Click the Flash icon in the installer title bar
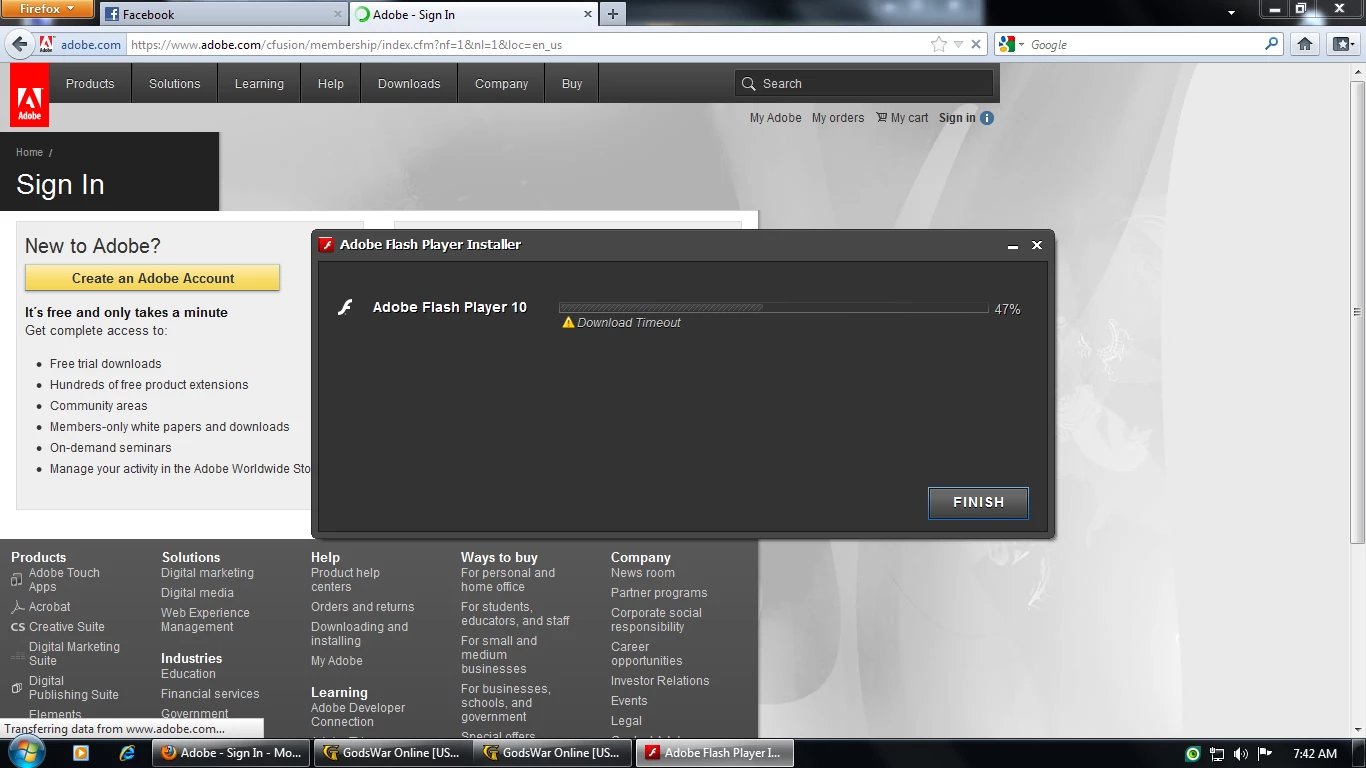 (x=326, y=245)
